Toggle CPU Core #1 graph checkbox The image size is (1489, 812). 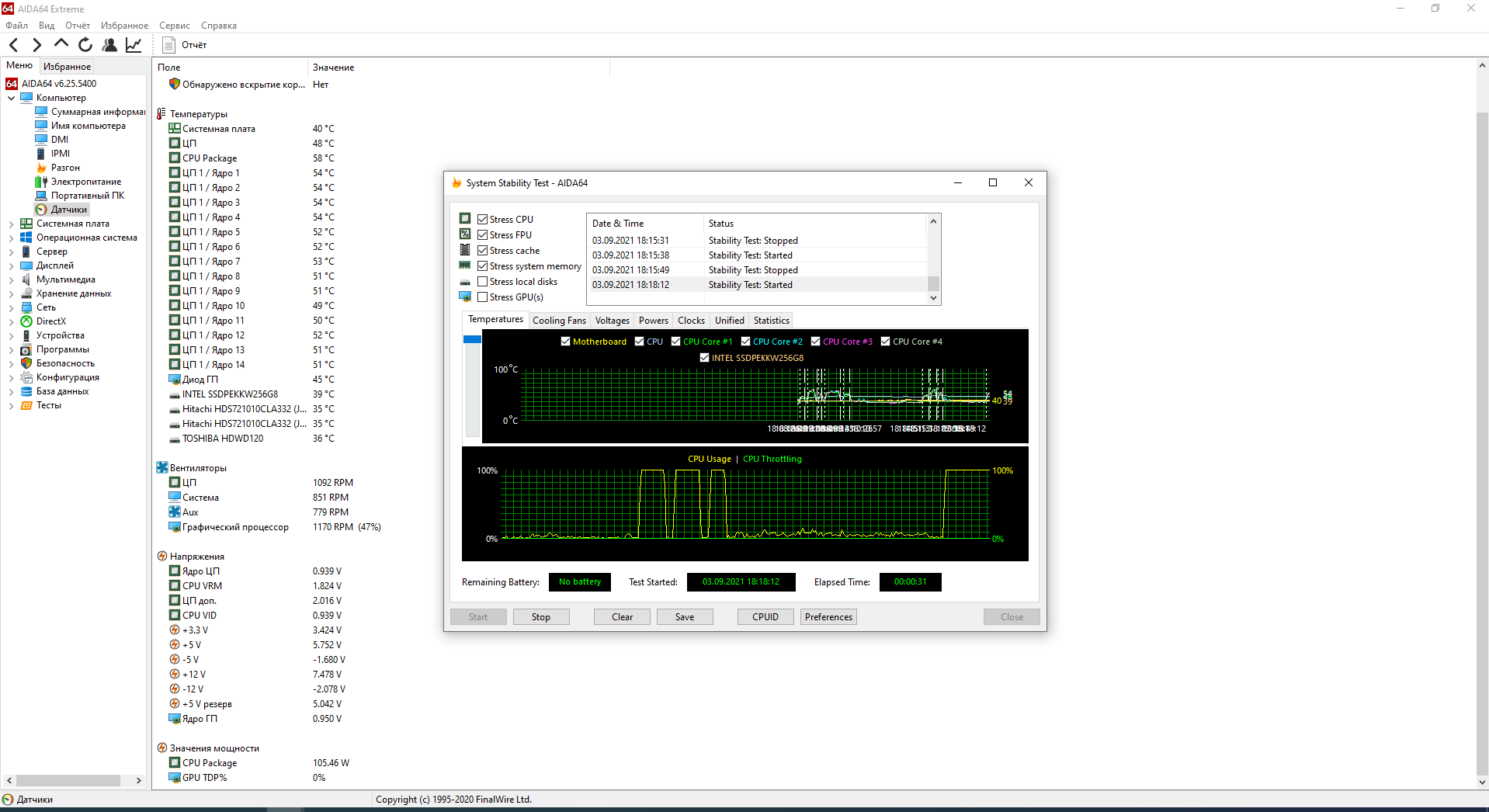click(675, 342)
